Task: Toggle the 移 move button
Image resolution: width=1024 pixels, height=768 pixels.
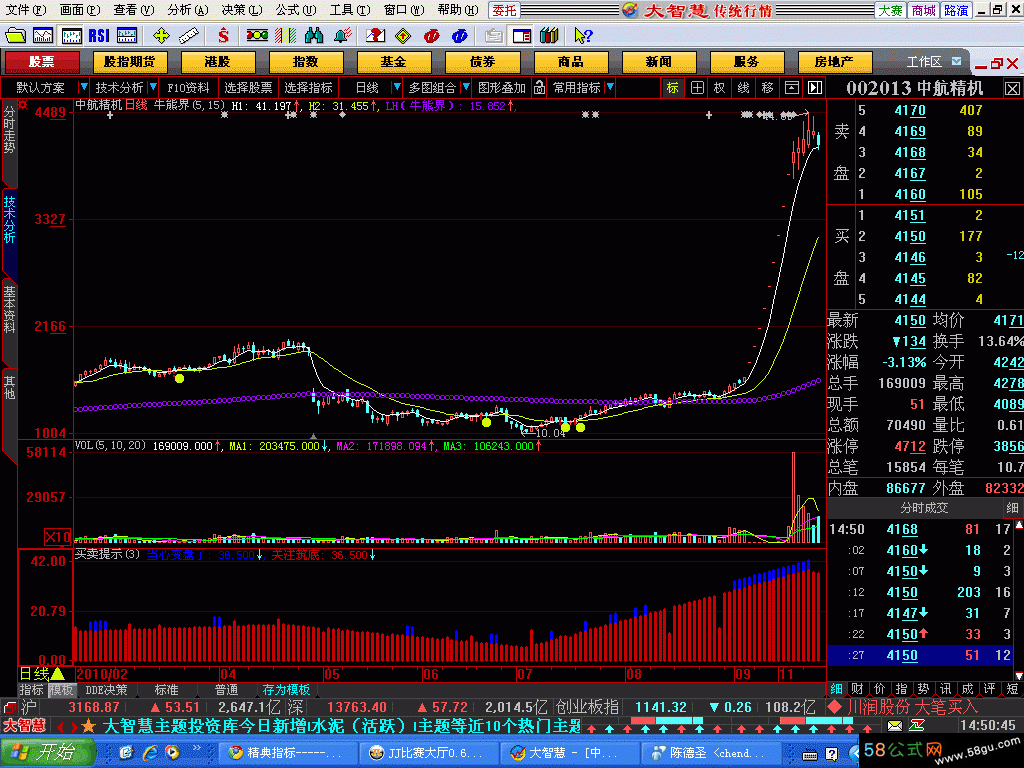Action: 767,88
